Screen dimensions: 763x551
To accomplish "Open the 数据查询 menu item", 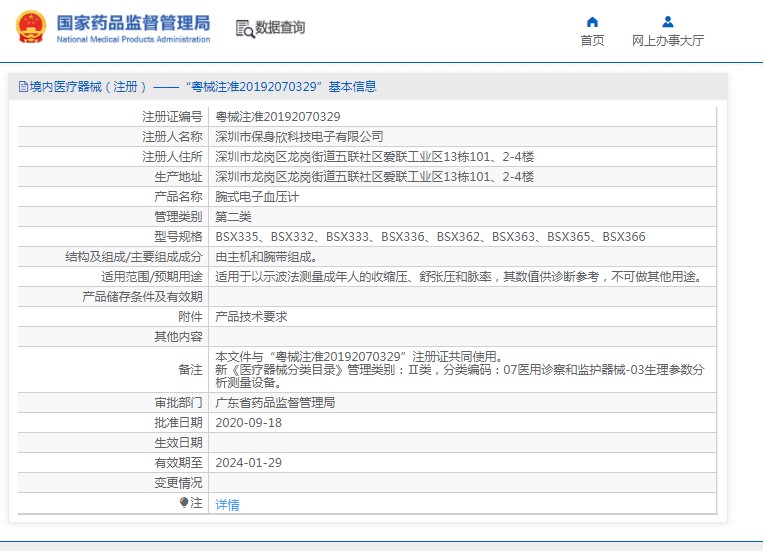I will (x=280, y=28).
